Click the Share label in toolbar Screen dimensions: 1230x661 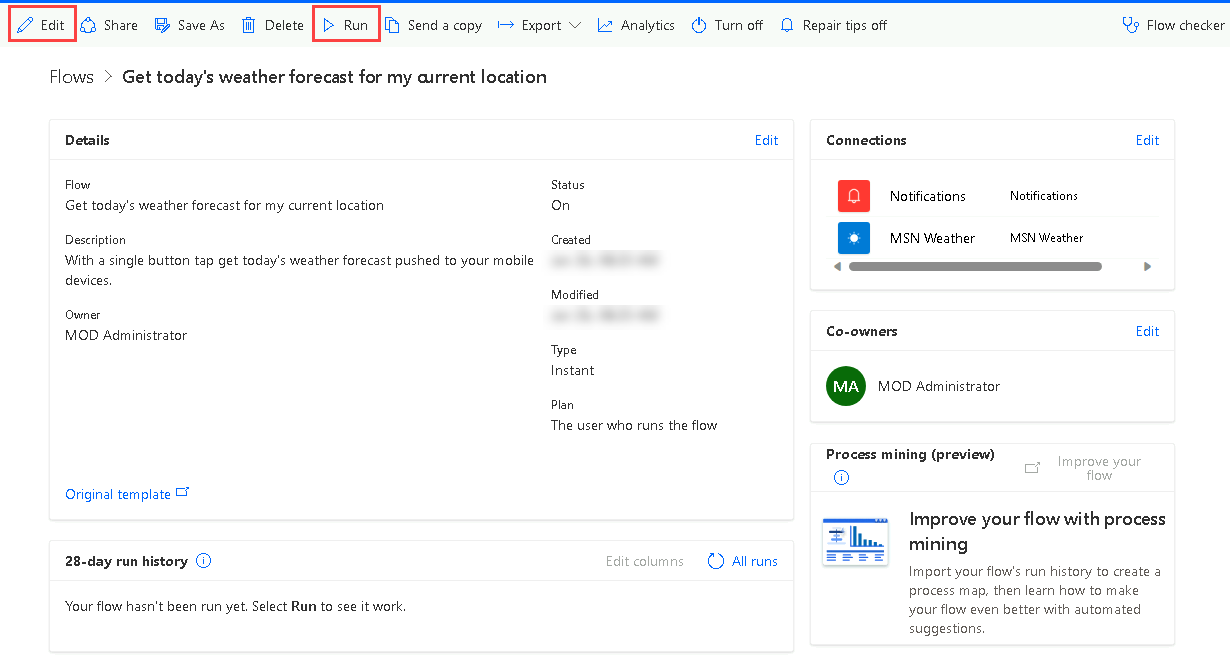(x=121, y=25)
